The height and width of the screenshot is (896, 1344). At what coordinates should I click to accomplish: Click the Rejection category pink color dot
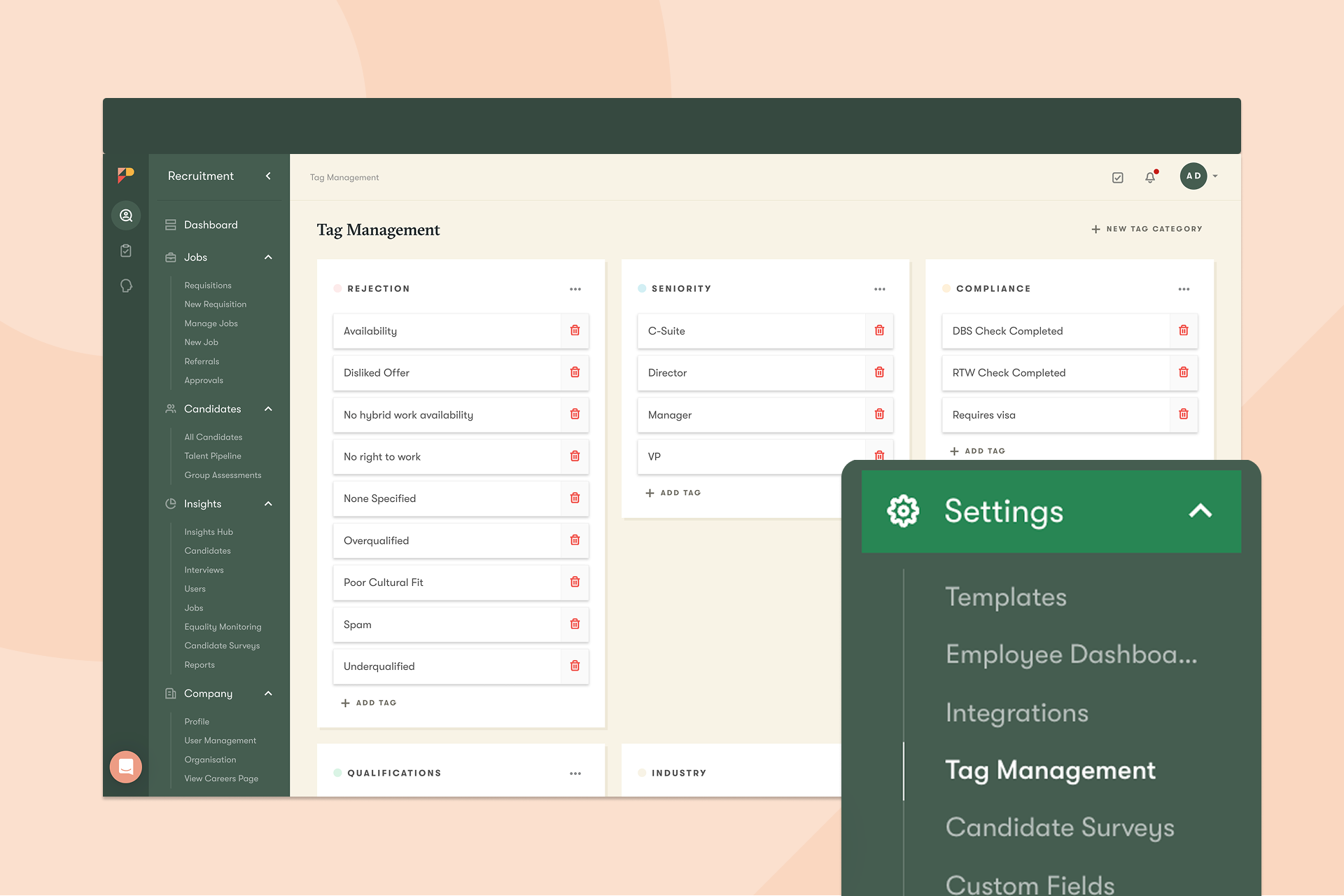point(337,288)
